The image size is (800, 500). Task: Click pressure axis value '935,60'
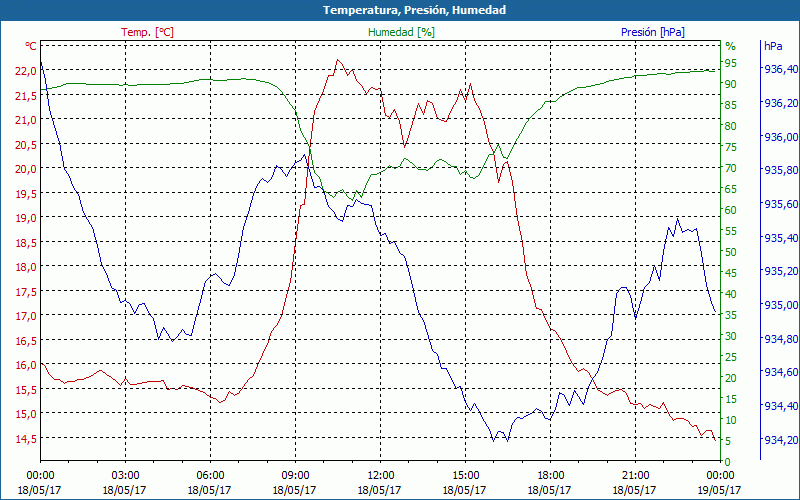[x=780, y=204]
